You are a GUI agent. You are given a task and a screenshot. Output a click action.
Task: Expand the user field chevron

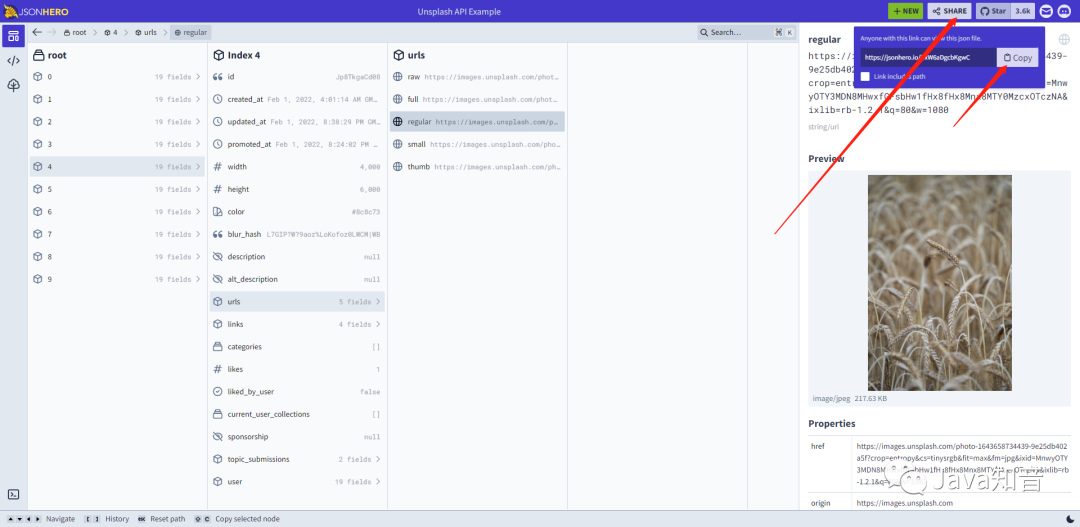tap(379, 482)
